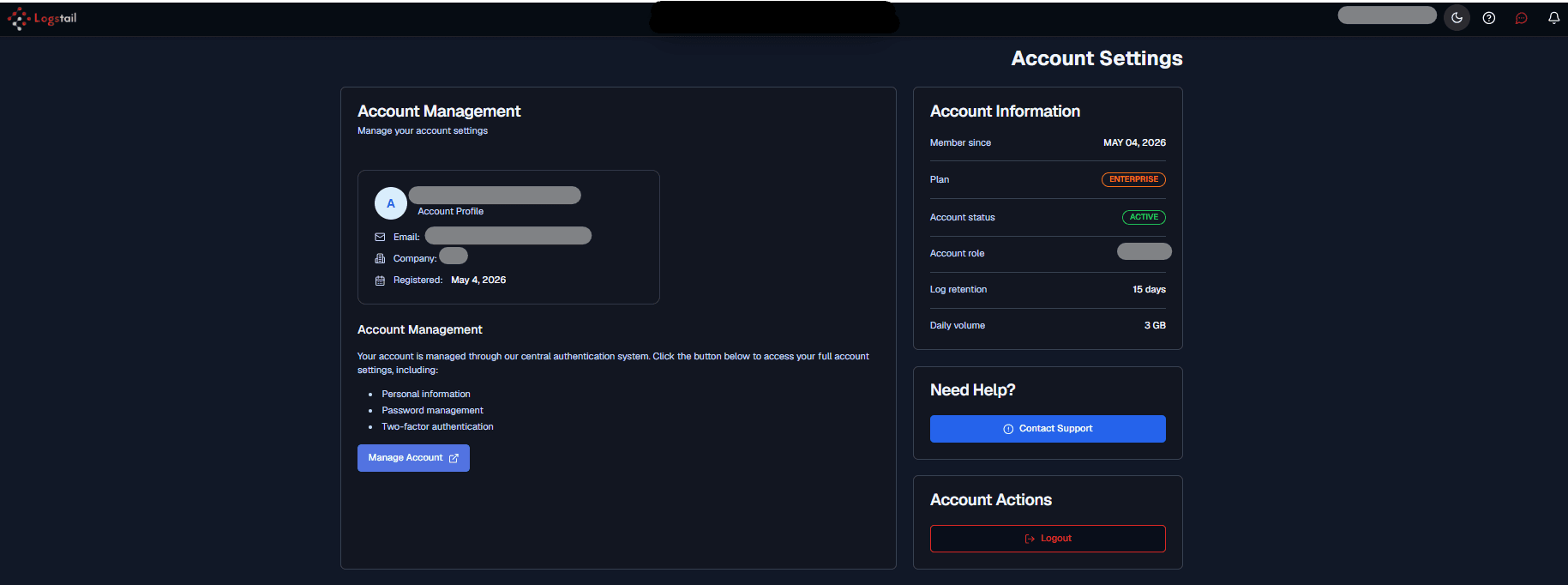Click the '15 days' log retention value

(1149, 290)
